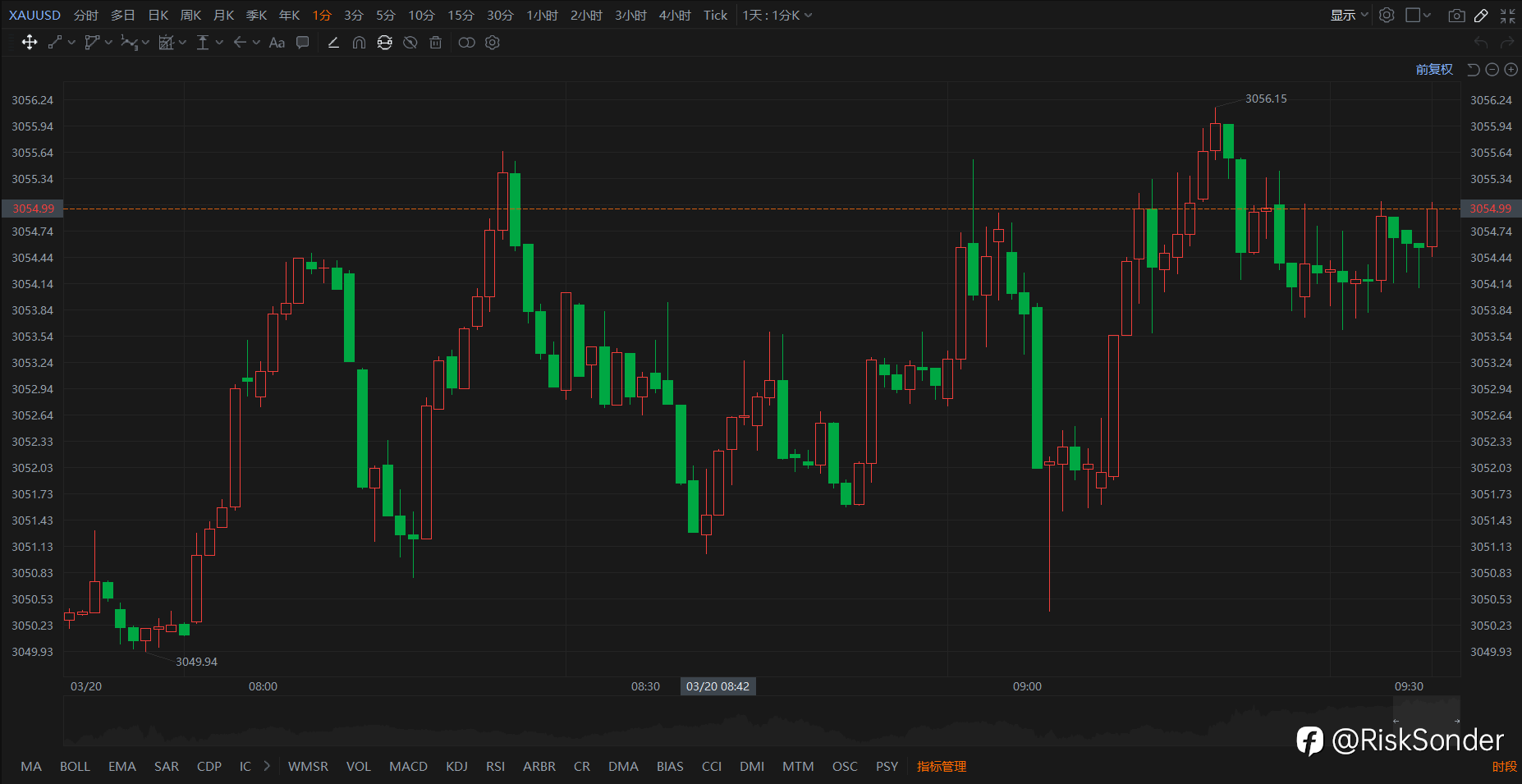The height and width of the screenshot is (784, 1522).
Task: Click the 03/20 08:42 time marker label
Action: [717, 686]
